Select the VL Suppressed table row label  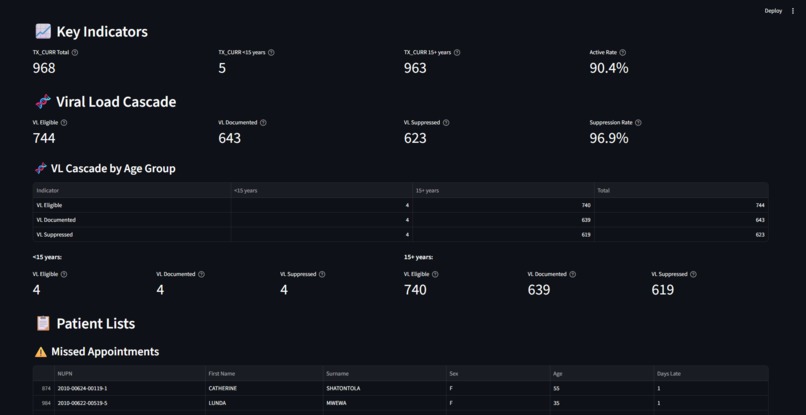132,234
